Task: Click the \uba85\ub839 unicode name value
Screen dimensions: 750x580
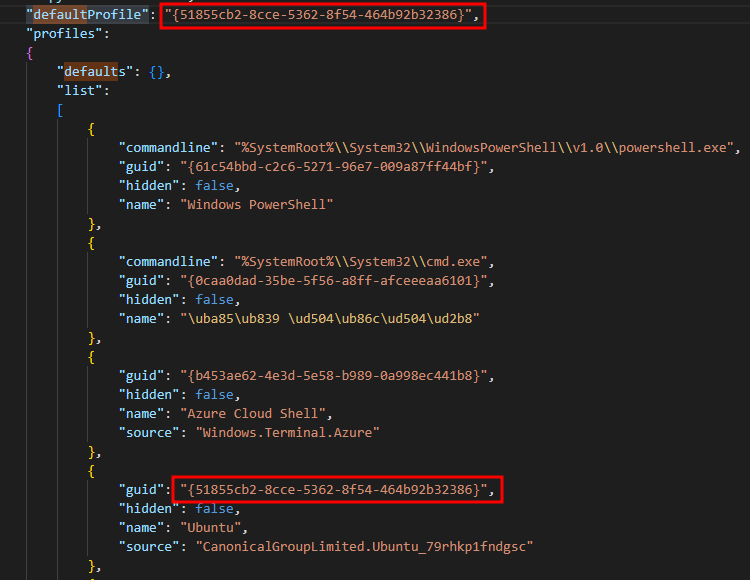Action: click(330, 318)
